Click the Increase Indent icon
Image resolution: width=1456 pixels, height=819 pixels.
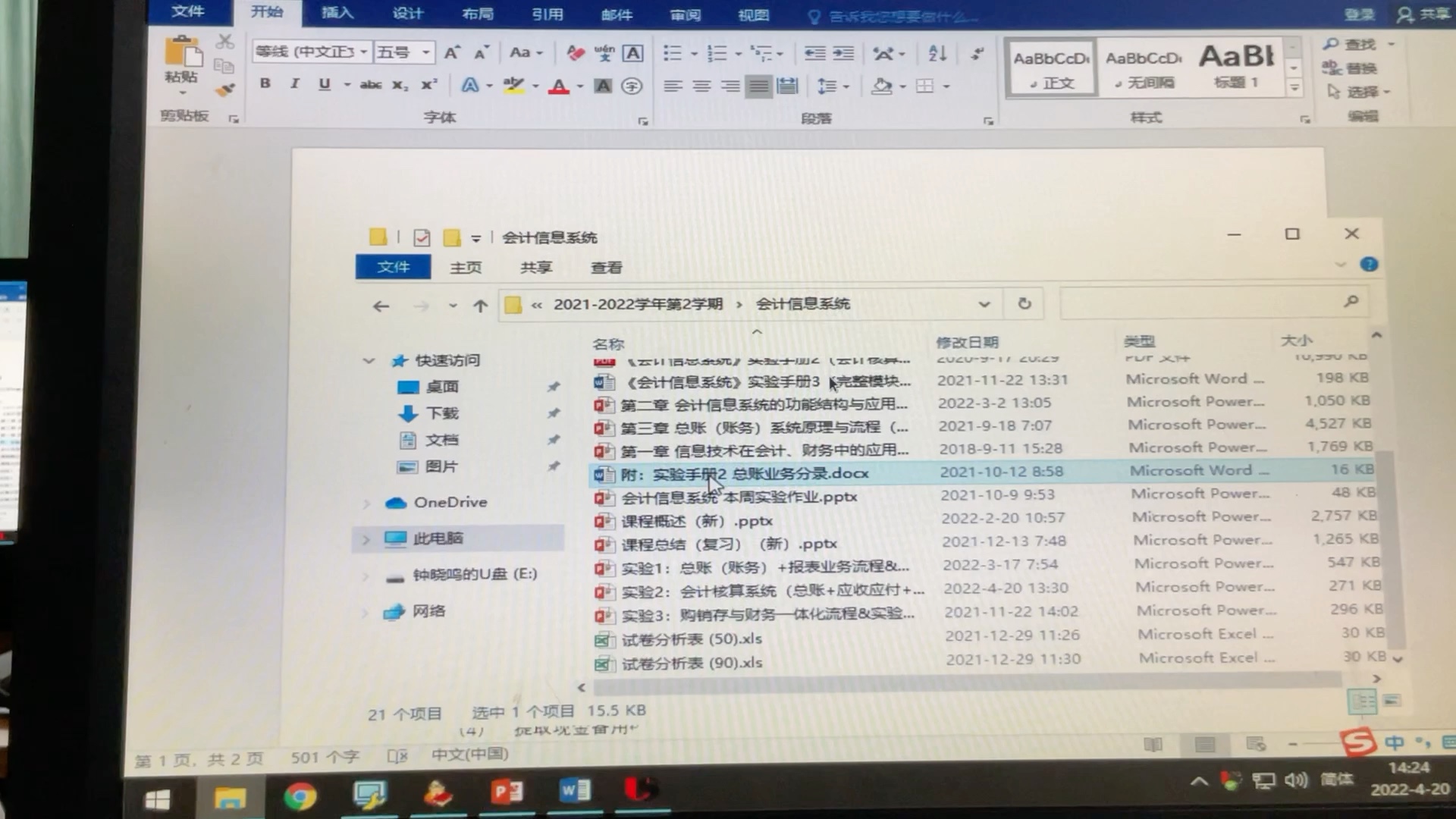click(x=843, y=53)
